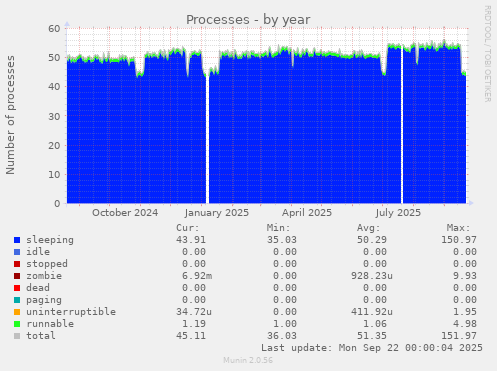The image size is (497, 371).
Task: Click runnable maximum value 4.98
Action: click(x=465, y=324)
